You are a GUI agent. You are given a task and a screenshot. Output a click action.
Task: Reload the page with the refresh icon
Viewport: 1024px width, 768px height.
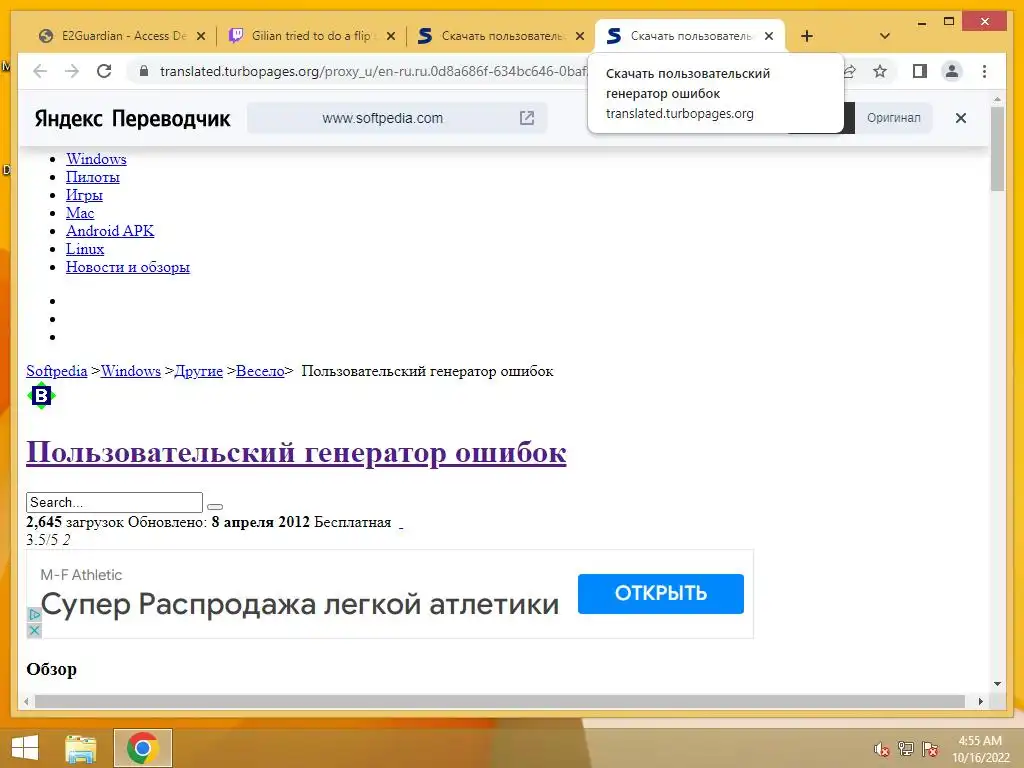coord(104,71)
